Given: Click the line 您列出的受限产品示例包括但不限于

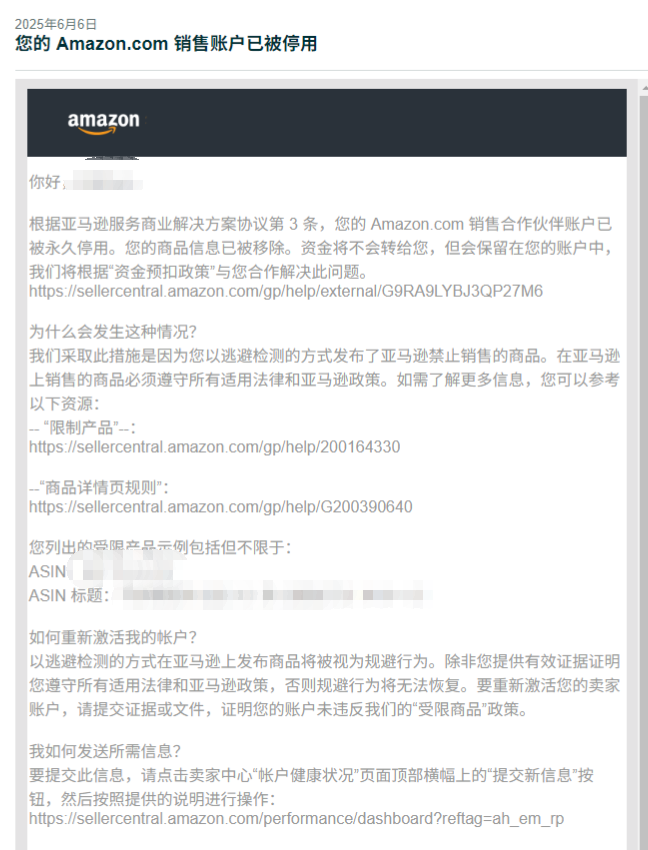Looking at the screenshot, I should (x=160, y=548).
